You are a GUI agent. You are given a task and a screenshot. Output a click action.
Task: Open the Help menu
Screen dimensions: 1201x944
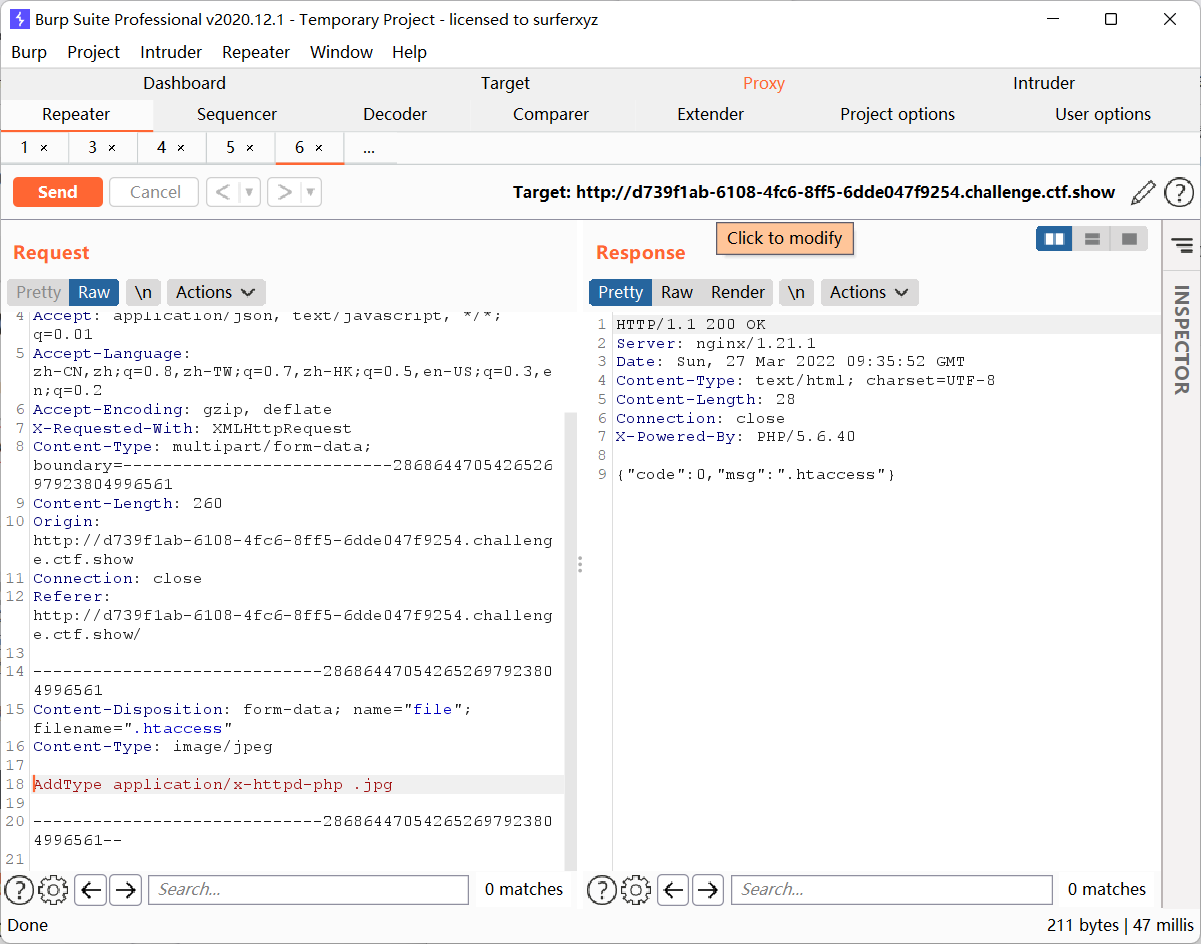click(409, 52)
